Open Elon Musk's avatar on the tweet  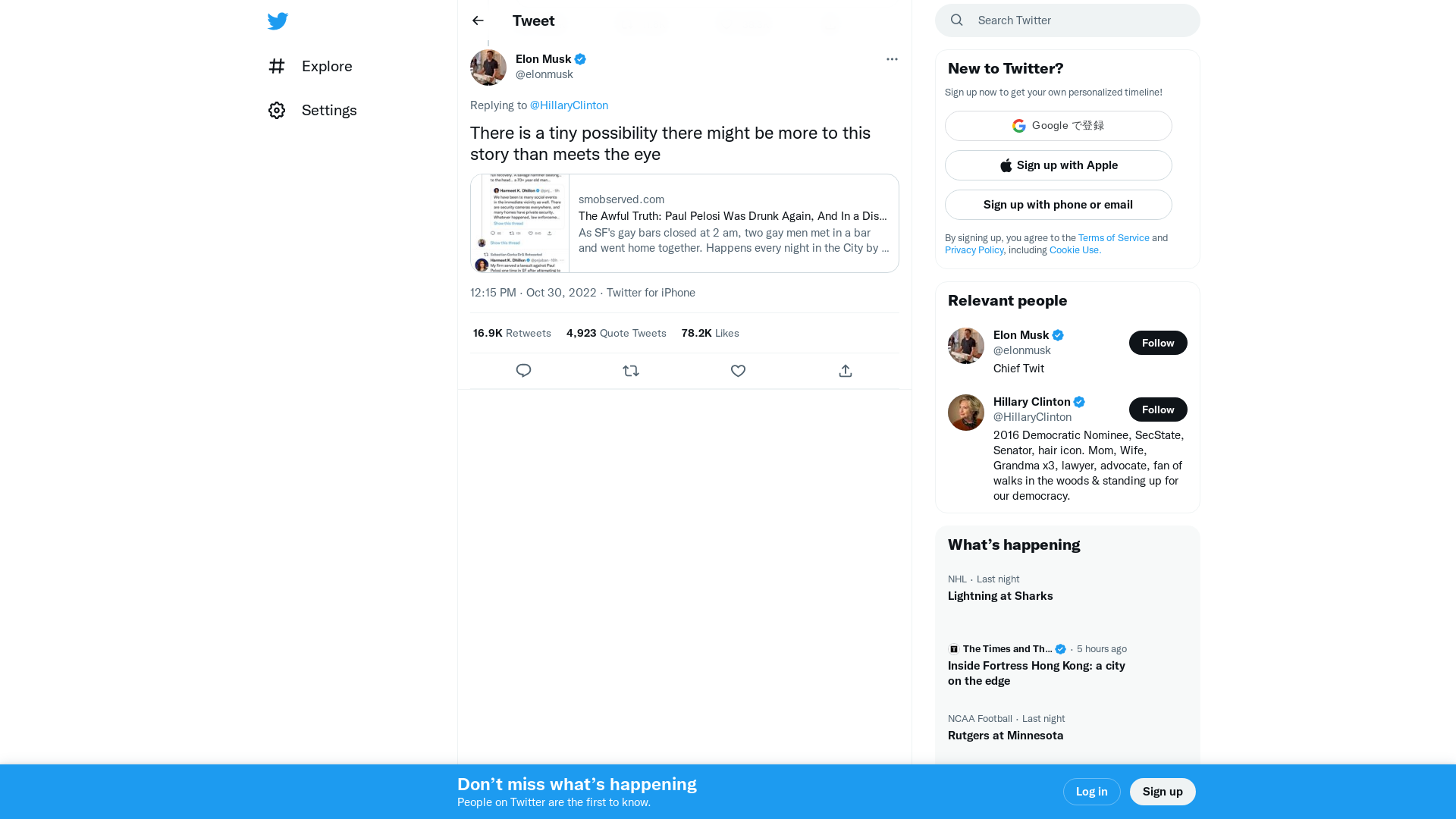tap(488, 67)
